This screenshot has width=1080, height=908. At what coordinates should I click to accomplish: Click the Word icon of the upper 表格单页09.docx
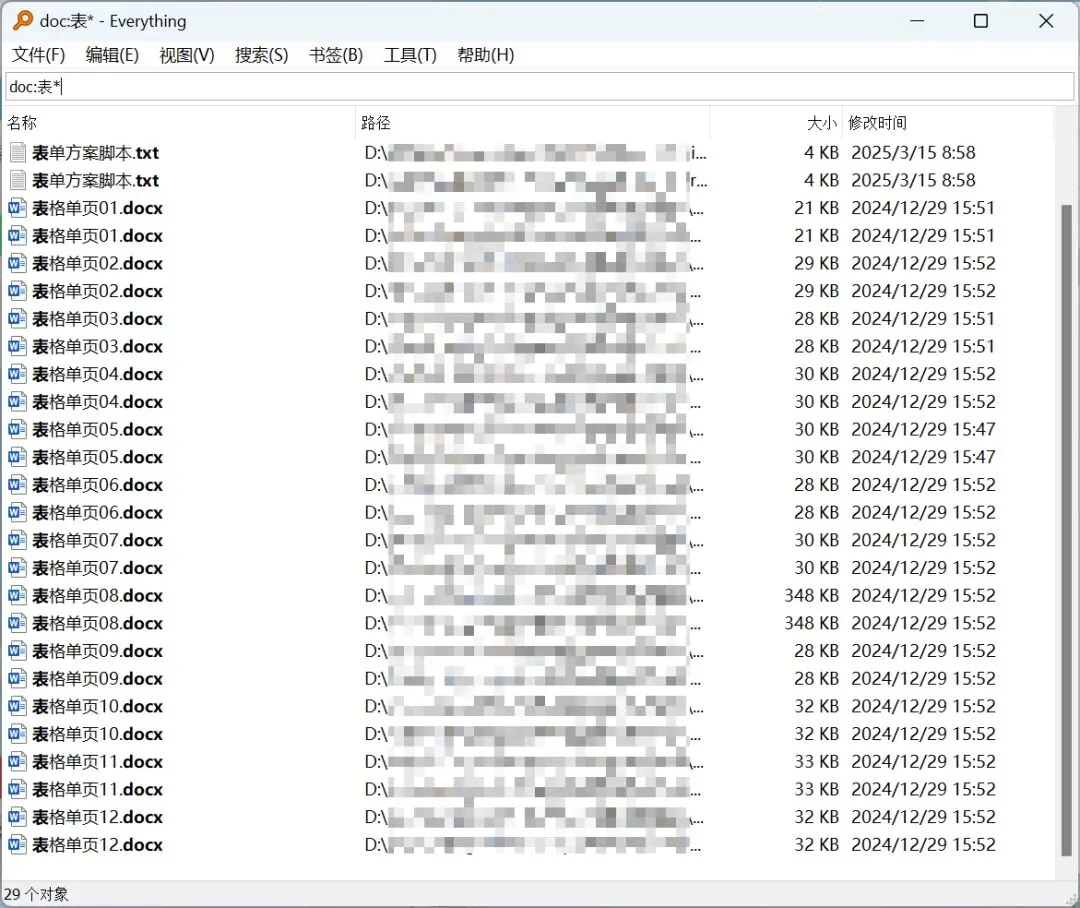(x=17, y=651)
